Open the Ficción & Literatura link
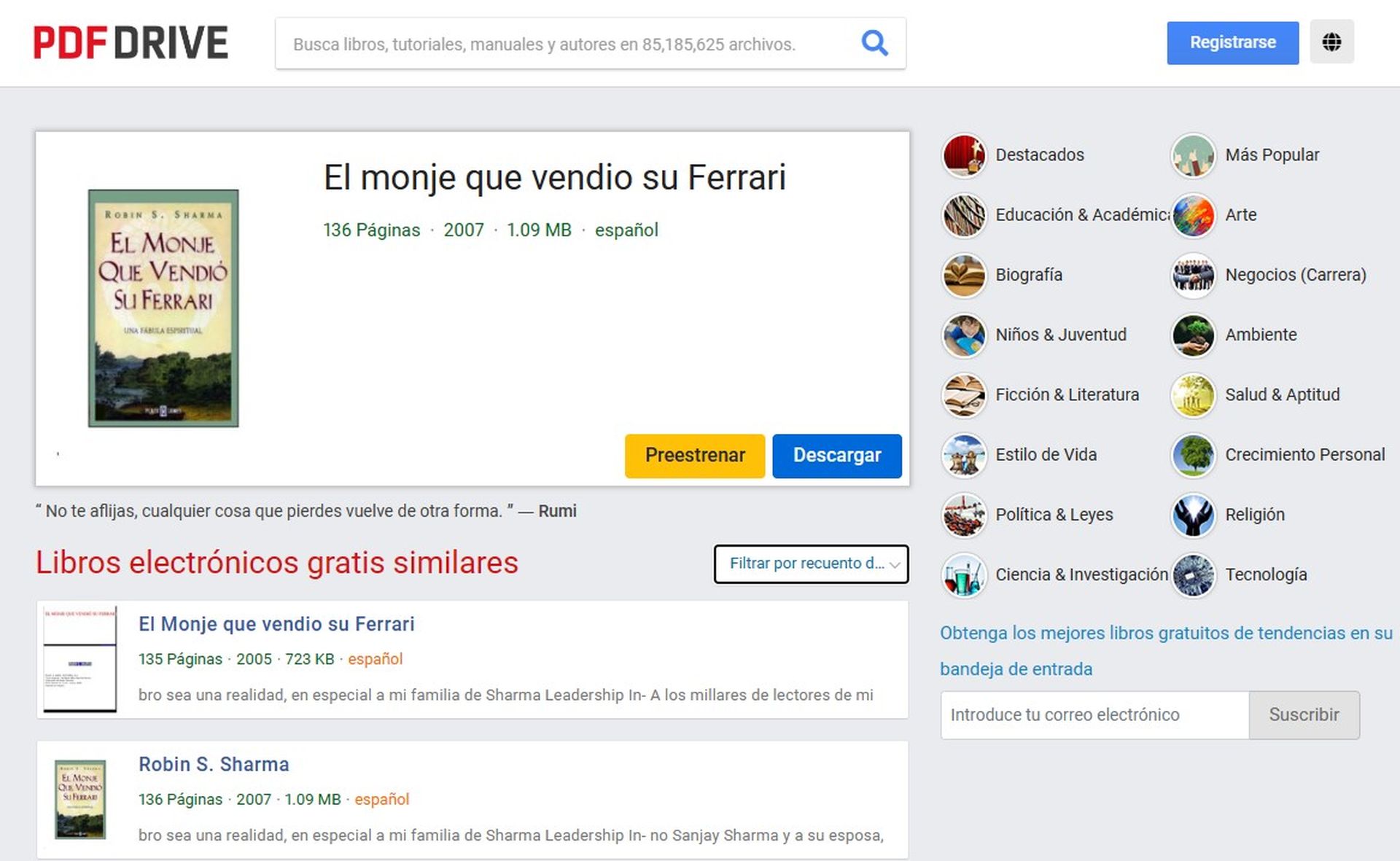This screenshot has height=861, width=1400. coord(1067,394)
